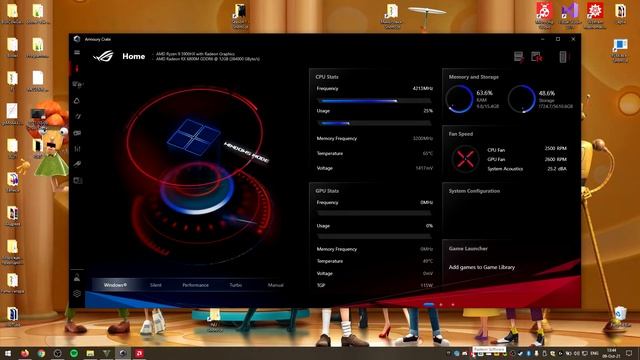
Task: Click the CPU Fan 2500 RPM row
Action: (527, 149)
